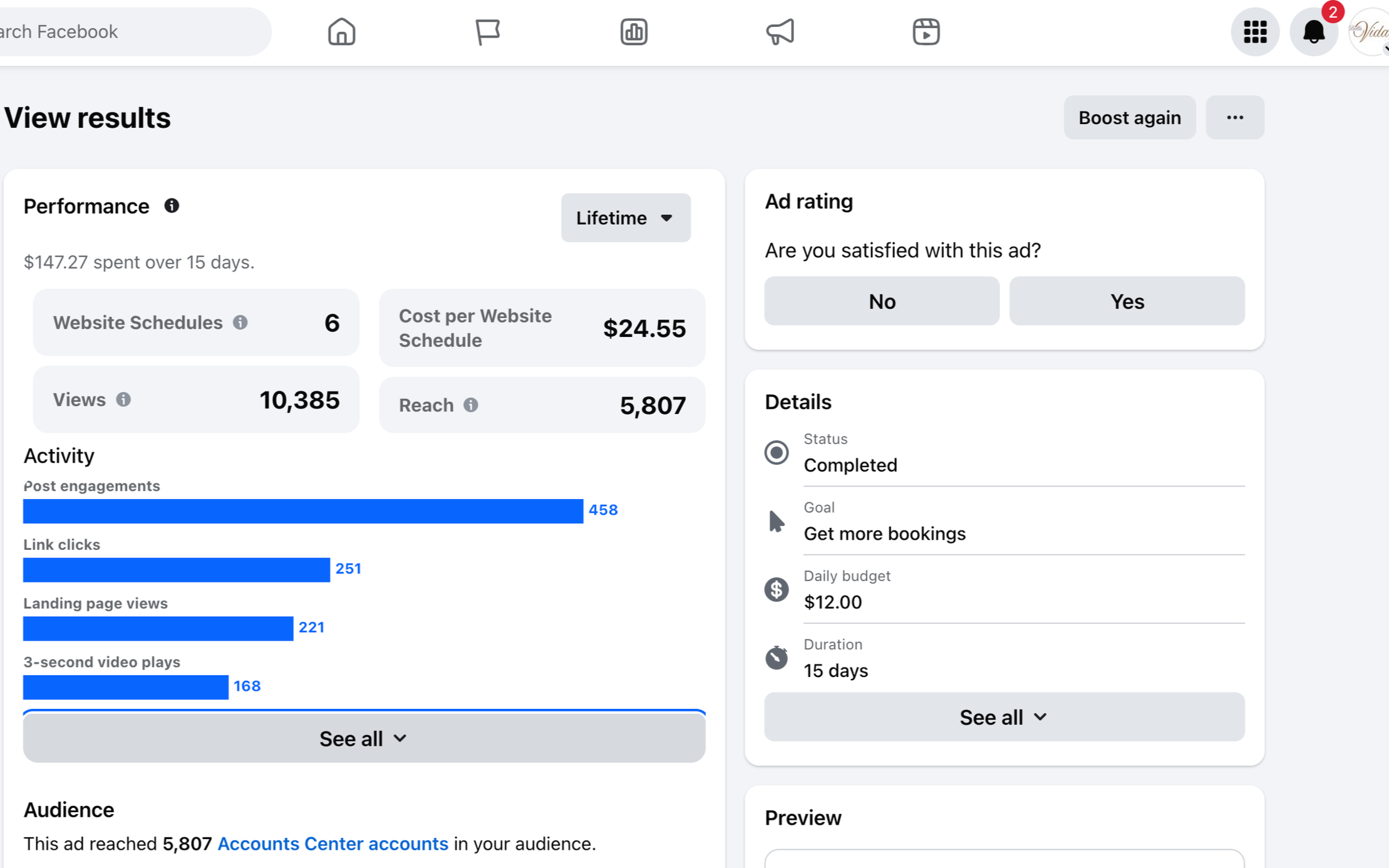This screenshot has height=868, width=1389.
Task: Go to Facebook Home icon
Action: [x=341, y=31]
